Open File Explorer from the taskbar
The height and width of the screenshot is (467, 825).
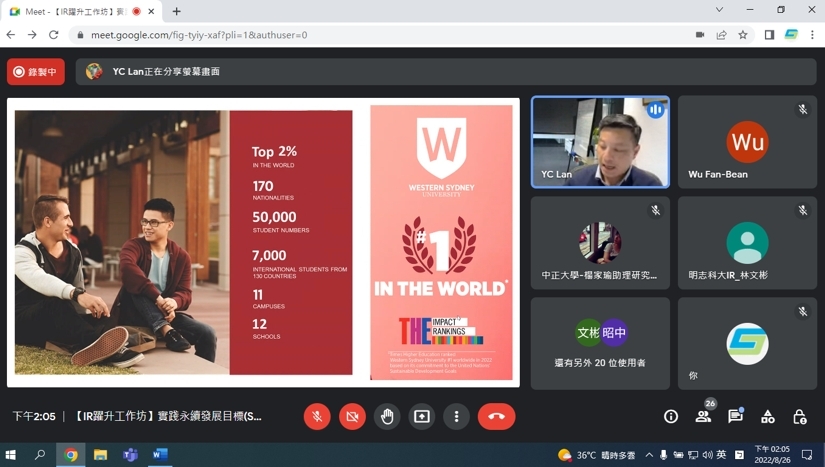point(100,454)
